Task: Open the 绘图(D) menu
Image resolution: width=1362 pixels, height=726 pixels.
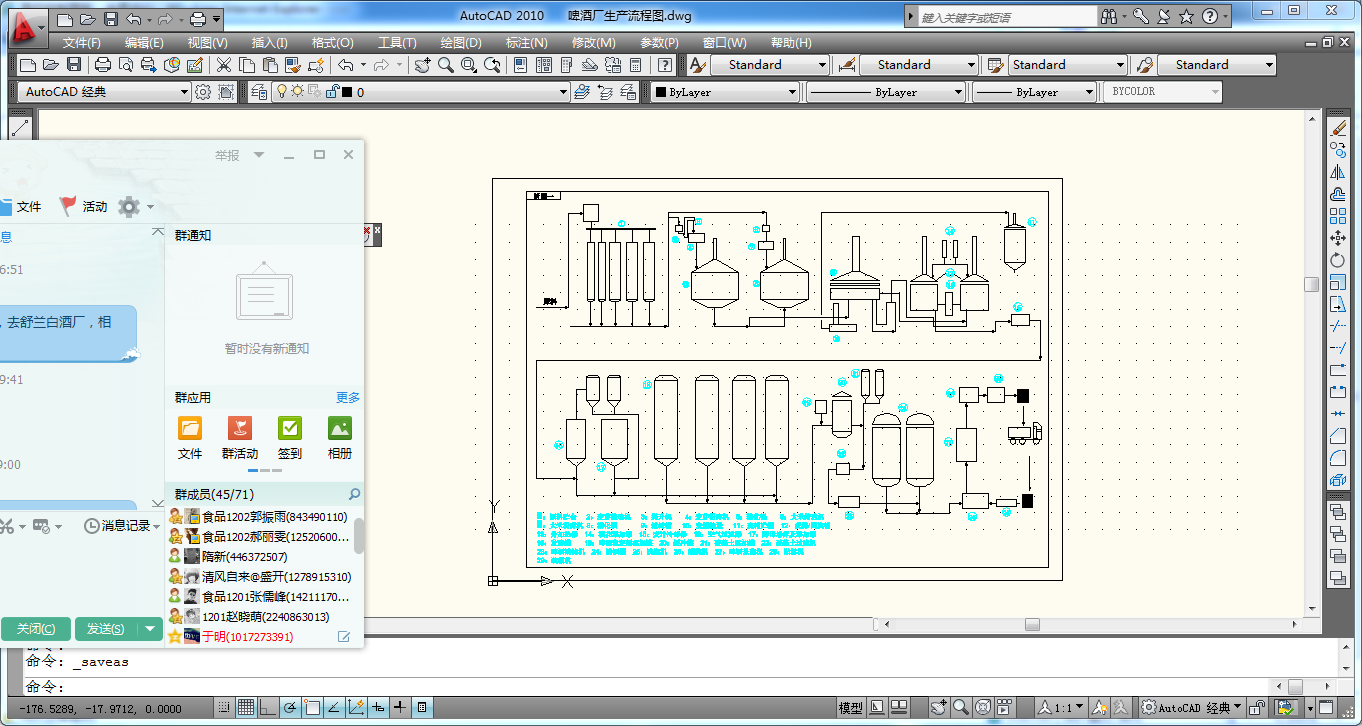Action: tap(461, 43)
